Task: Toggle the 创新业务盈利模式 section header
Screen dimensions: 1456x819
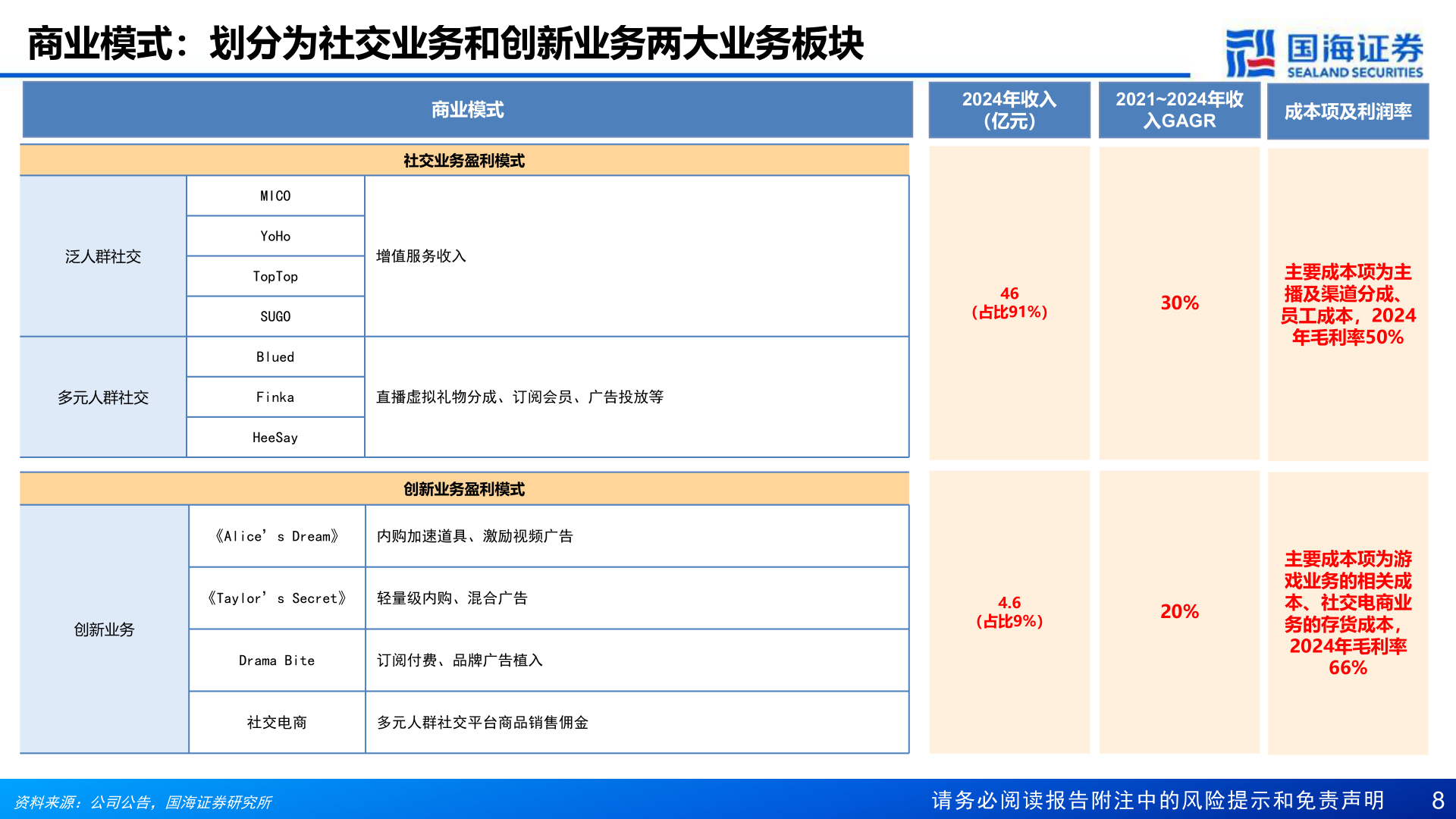Action: click(x=465, y=489)
